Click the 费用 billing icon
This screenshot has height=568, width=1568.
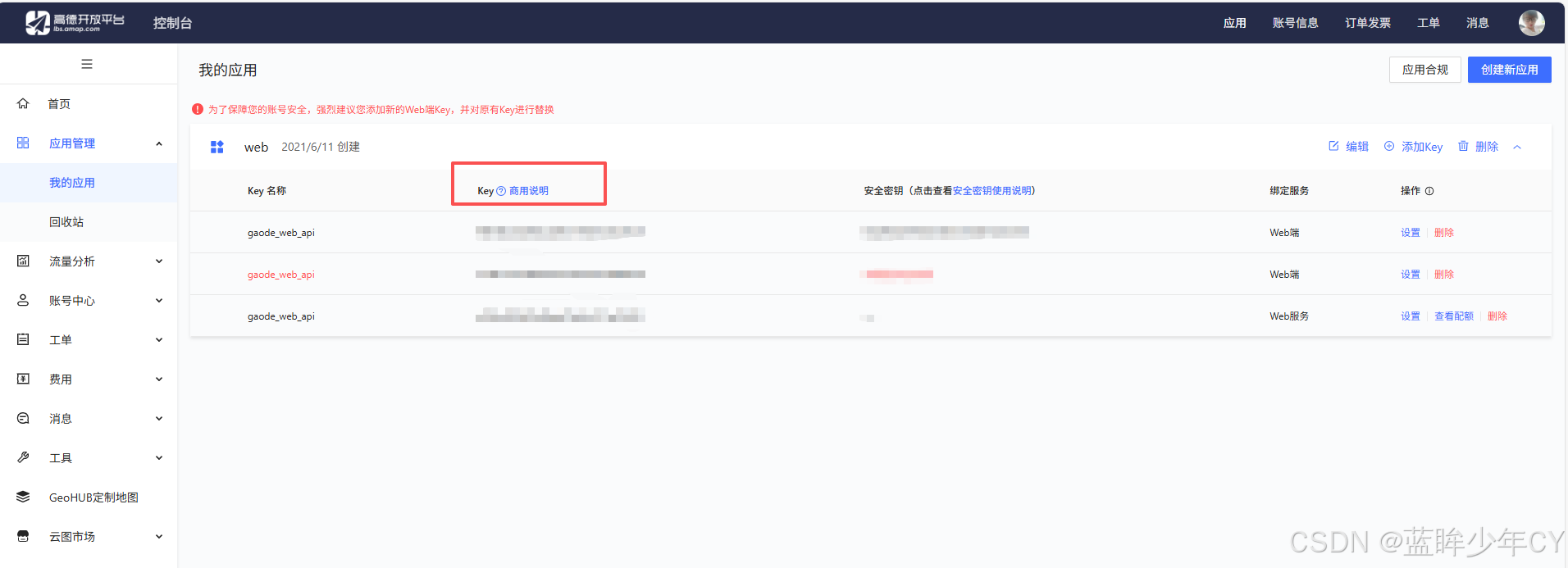coord(23,379)
